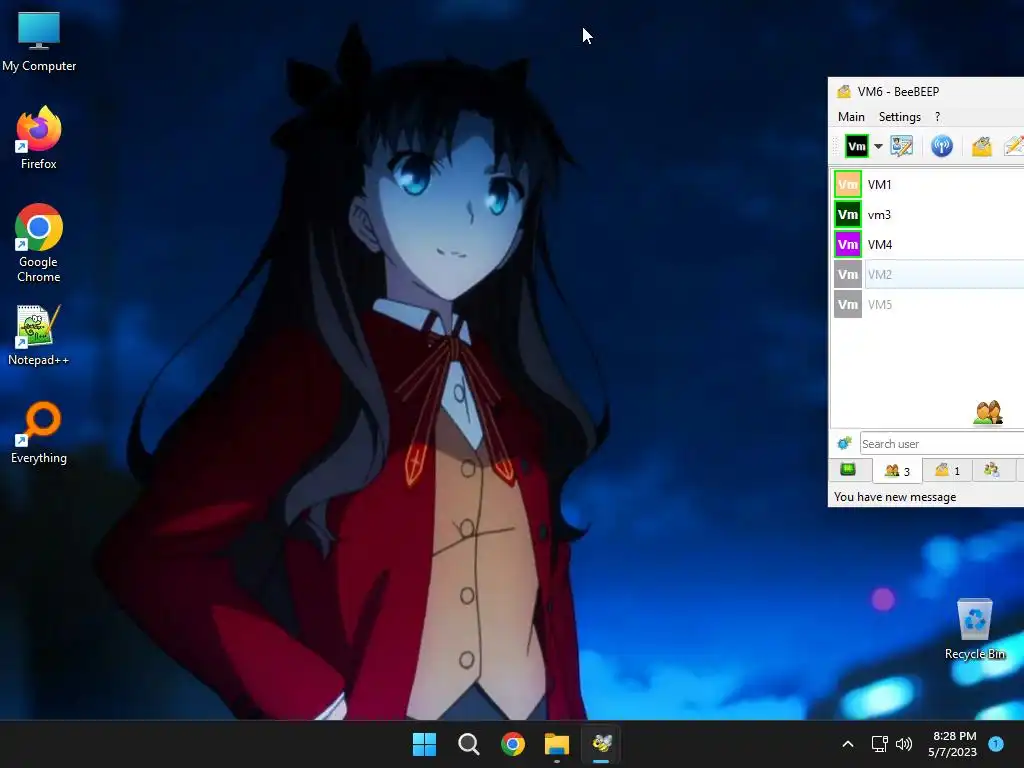Open the Notepad++ desktop shortcut

(39, 334)
